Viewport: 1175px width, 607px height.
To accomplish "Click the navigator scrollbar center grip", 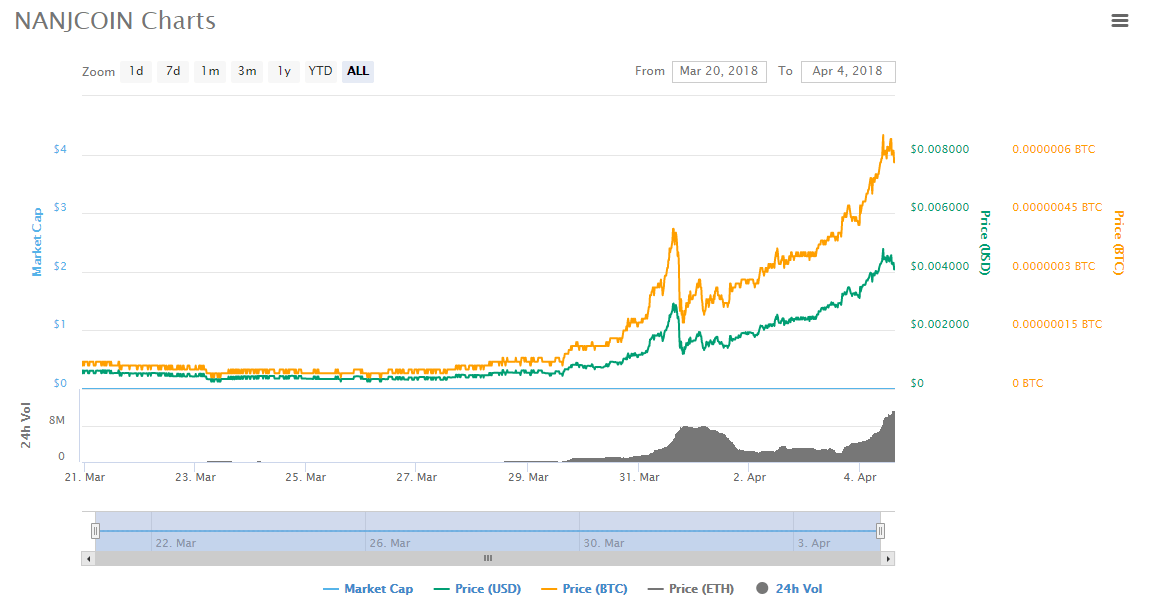I will pos(488,558).
